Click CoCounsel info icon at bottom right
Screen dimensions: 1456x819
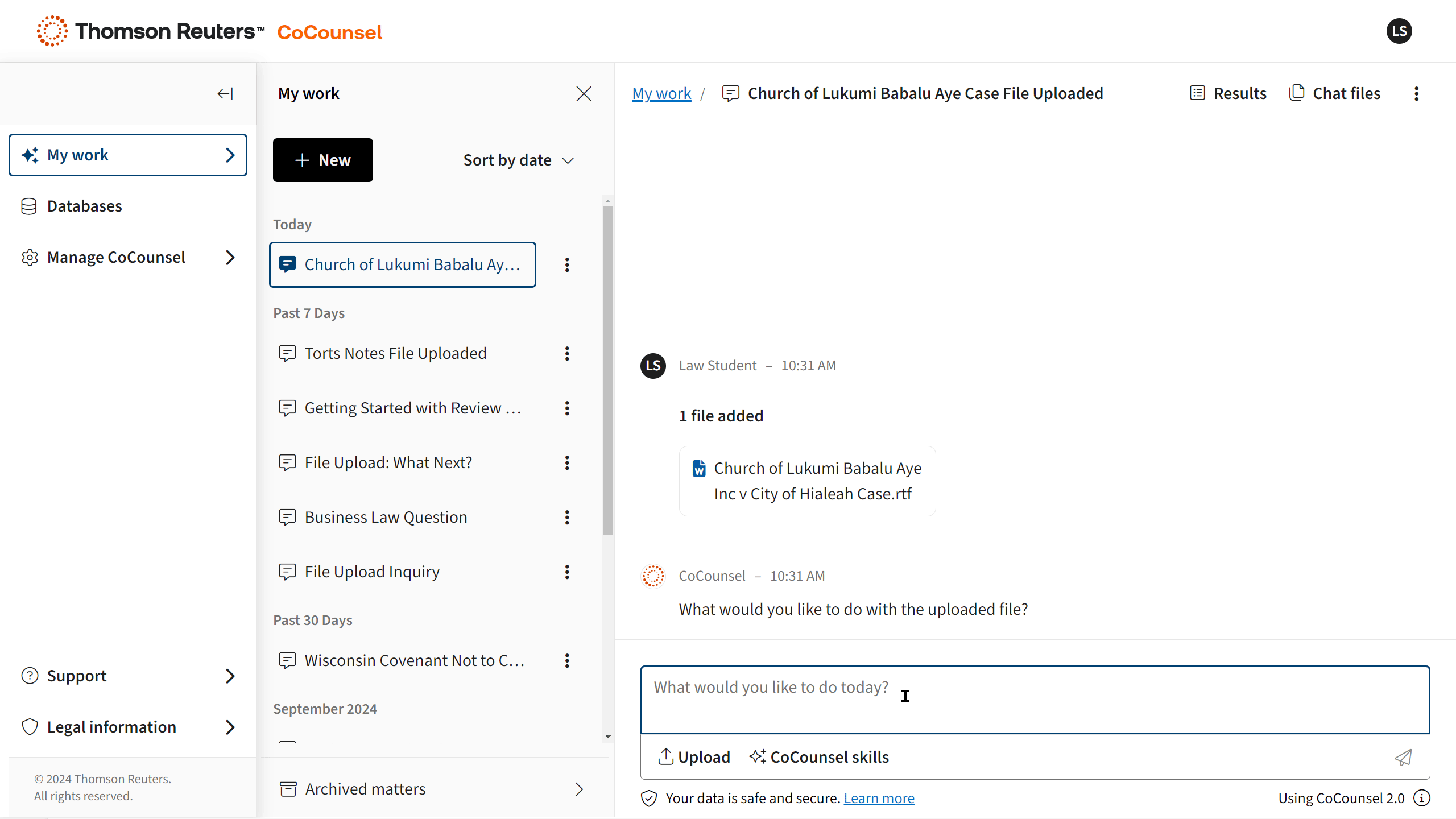pos(1422,798)
